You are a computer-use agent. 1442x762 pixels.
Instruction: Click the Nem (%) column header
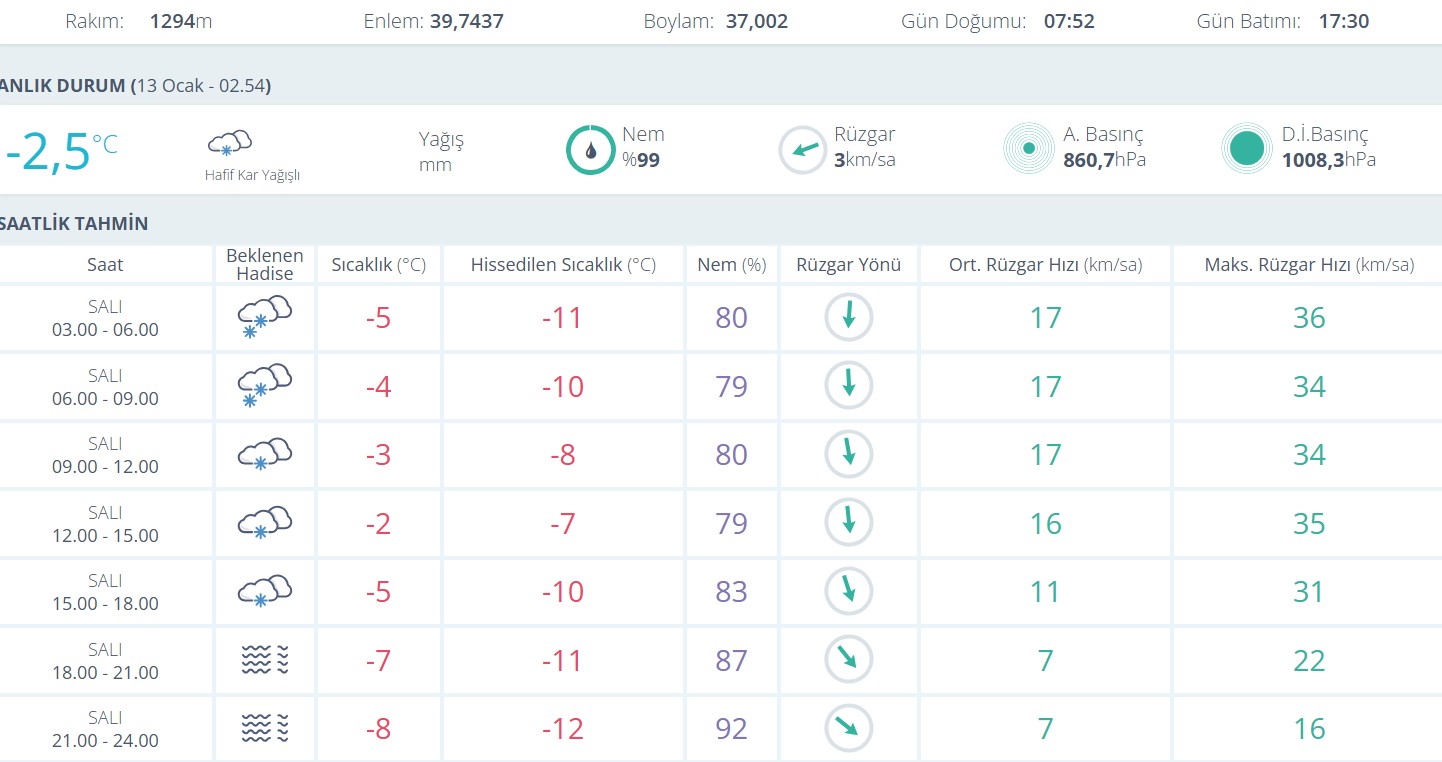pos(731,265)
